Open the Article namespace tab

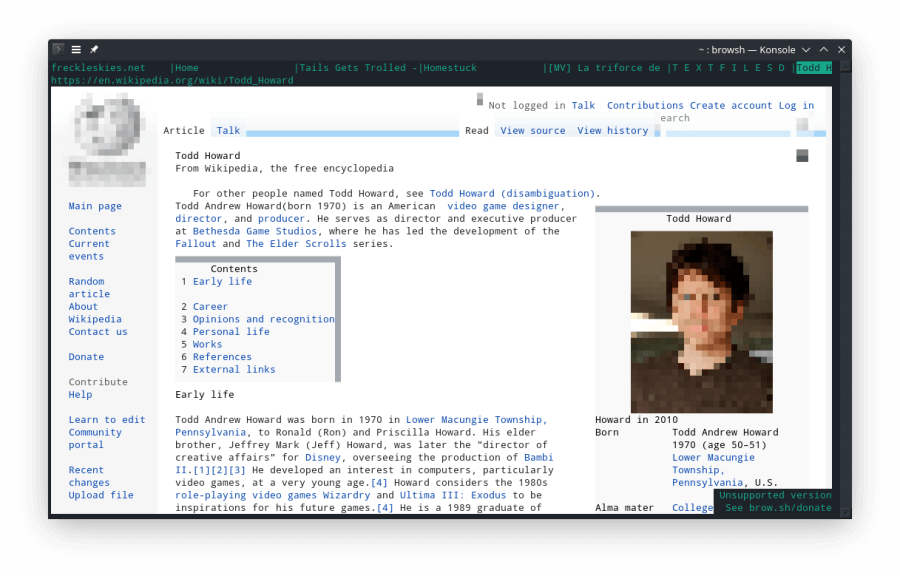point(184,131)
